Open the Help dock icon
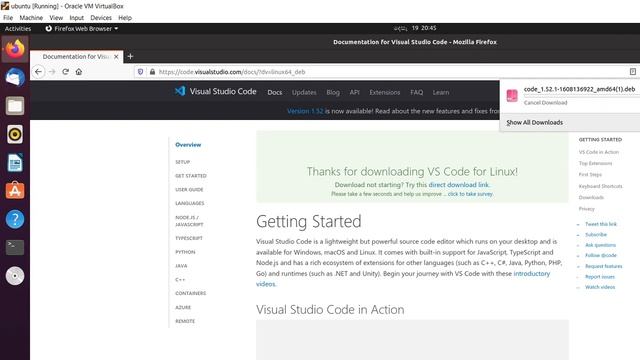Screen dimensions: 640x360 pyautogui.click(x=15, y=219)
